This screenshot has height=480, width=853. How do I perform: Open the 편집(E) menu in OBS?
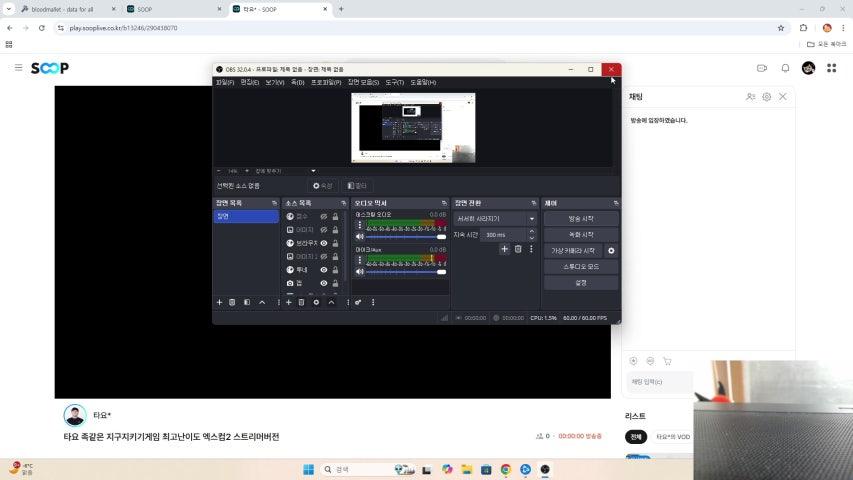click(250, 82)
